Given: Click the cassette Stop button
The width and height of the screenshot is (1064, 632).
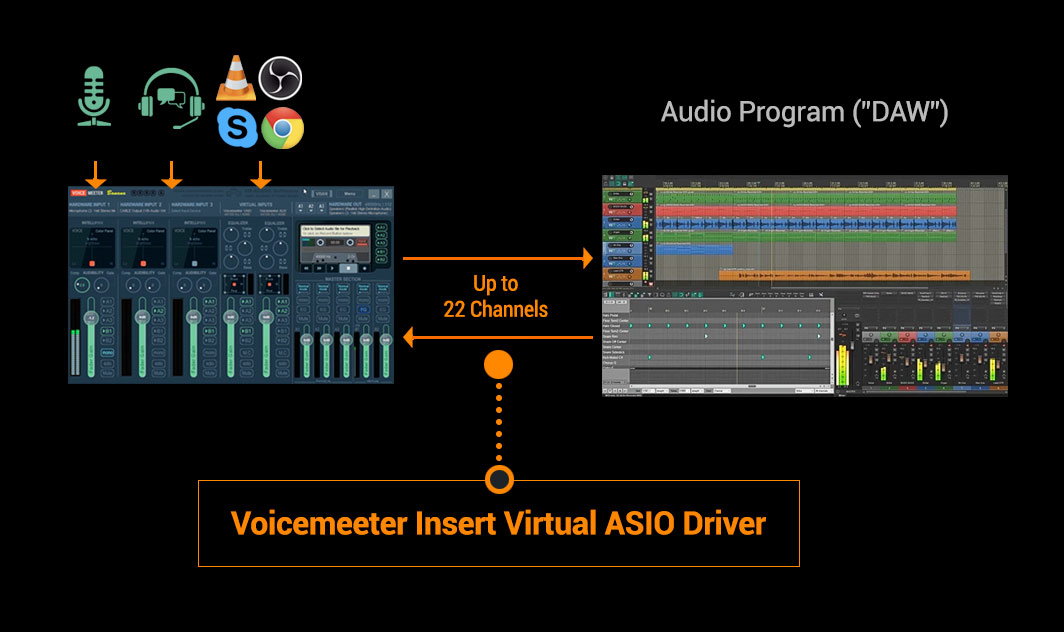Looking at the screenshot, I should point(348,268).
